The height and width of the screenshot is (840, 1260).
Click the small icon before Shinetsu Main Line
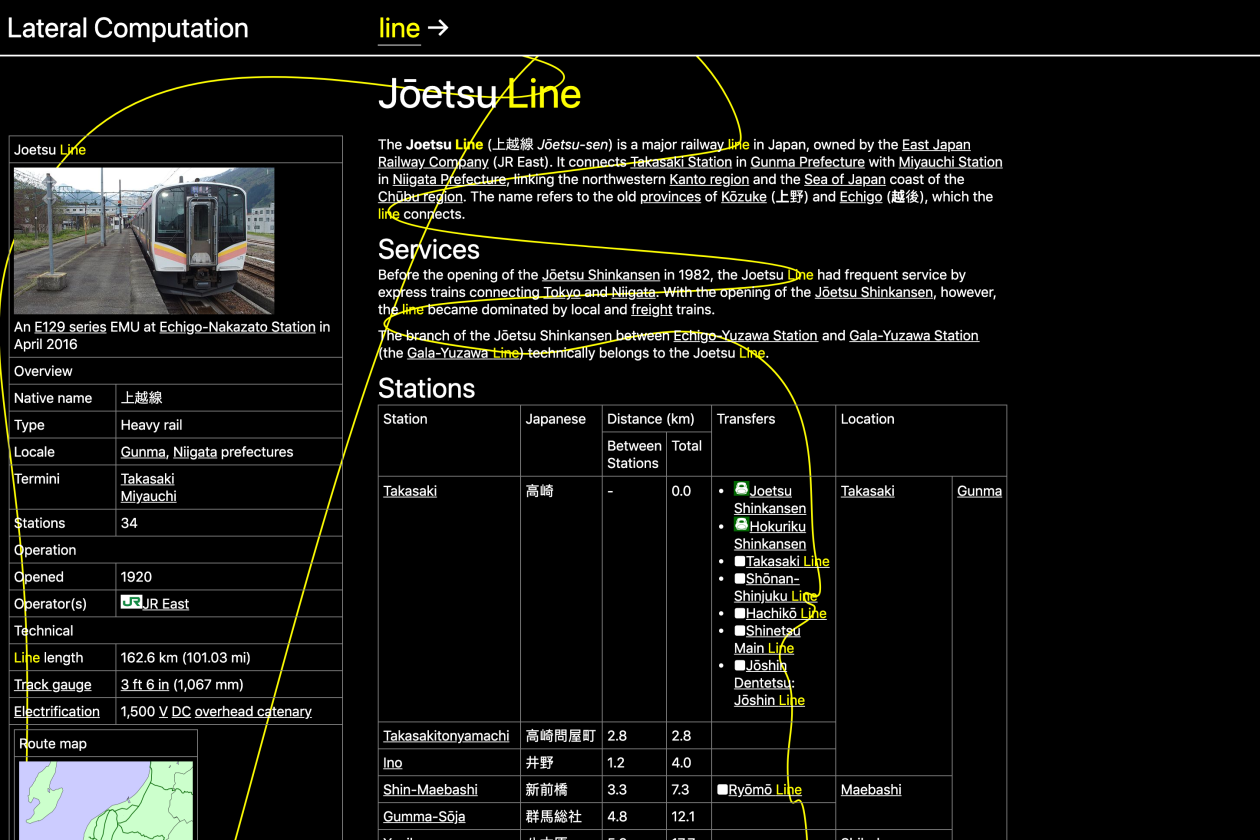(740, 630)
